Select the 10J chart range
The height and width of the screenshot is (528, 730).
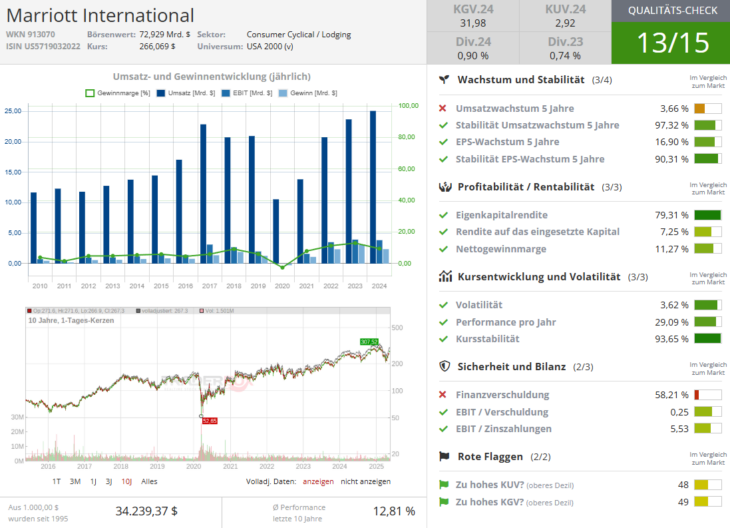(127, 481)
